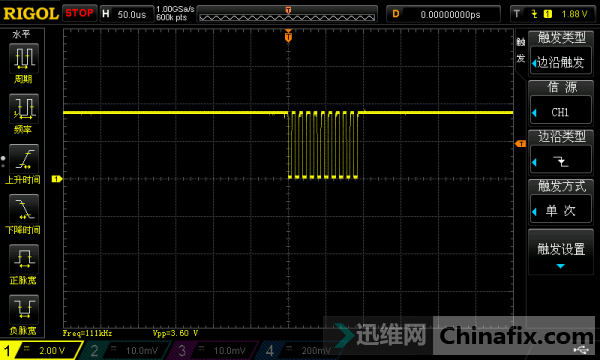
Task: Select the channel 2 tab showing 10.0mV
Action: 127,350
